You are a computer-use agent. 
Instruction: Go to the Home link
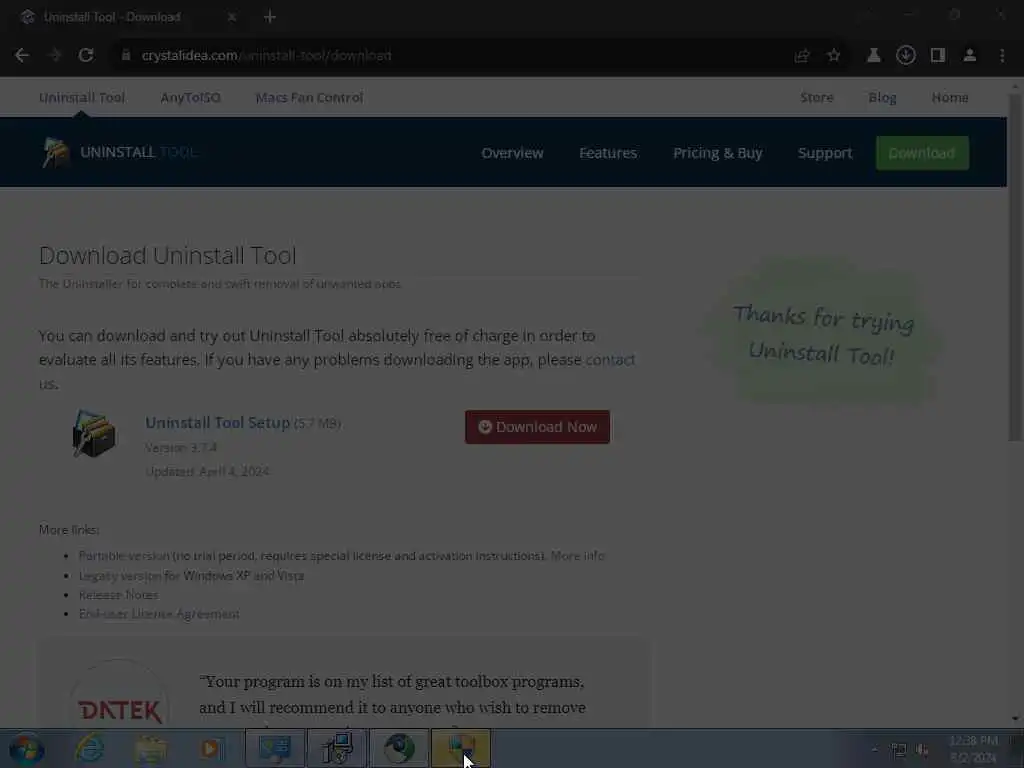pos(950,97)
